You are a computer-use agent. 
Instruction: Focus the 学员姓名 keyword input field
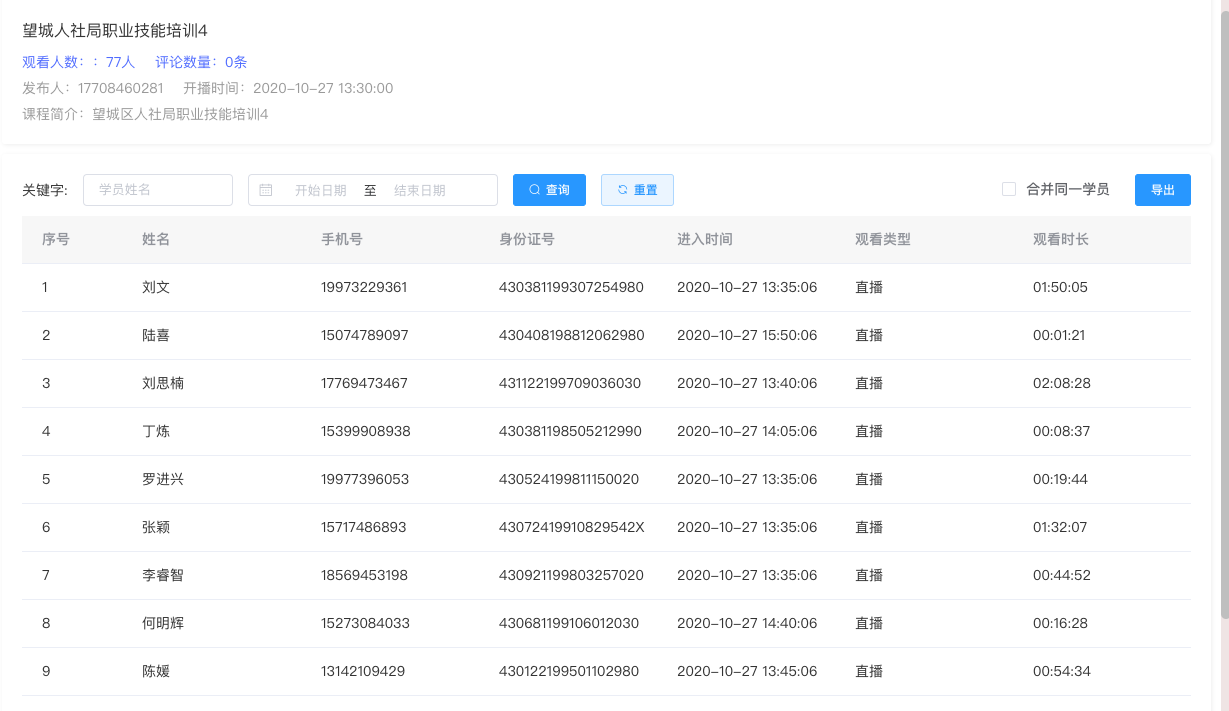158,190
